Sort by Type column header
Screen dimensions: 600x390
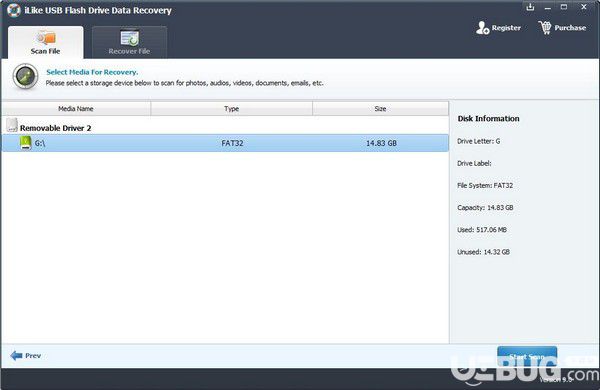click(x=232, y=109)
